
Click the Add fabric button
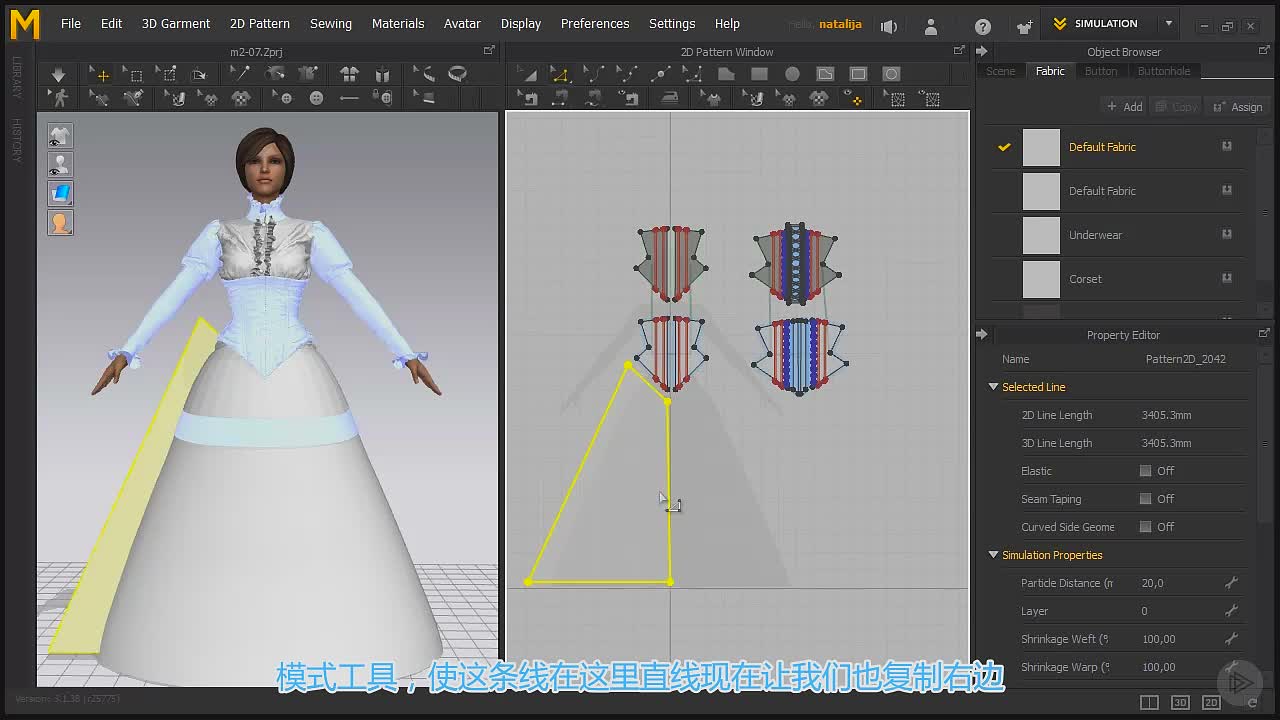point(1124,107)
